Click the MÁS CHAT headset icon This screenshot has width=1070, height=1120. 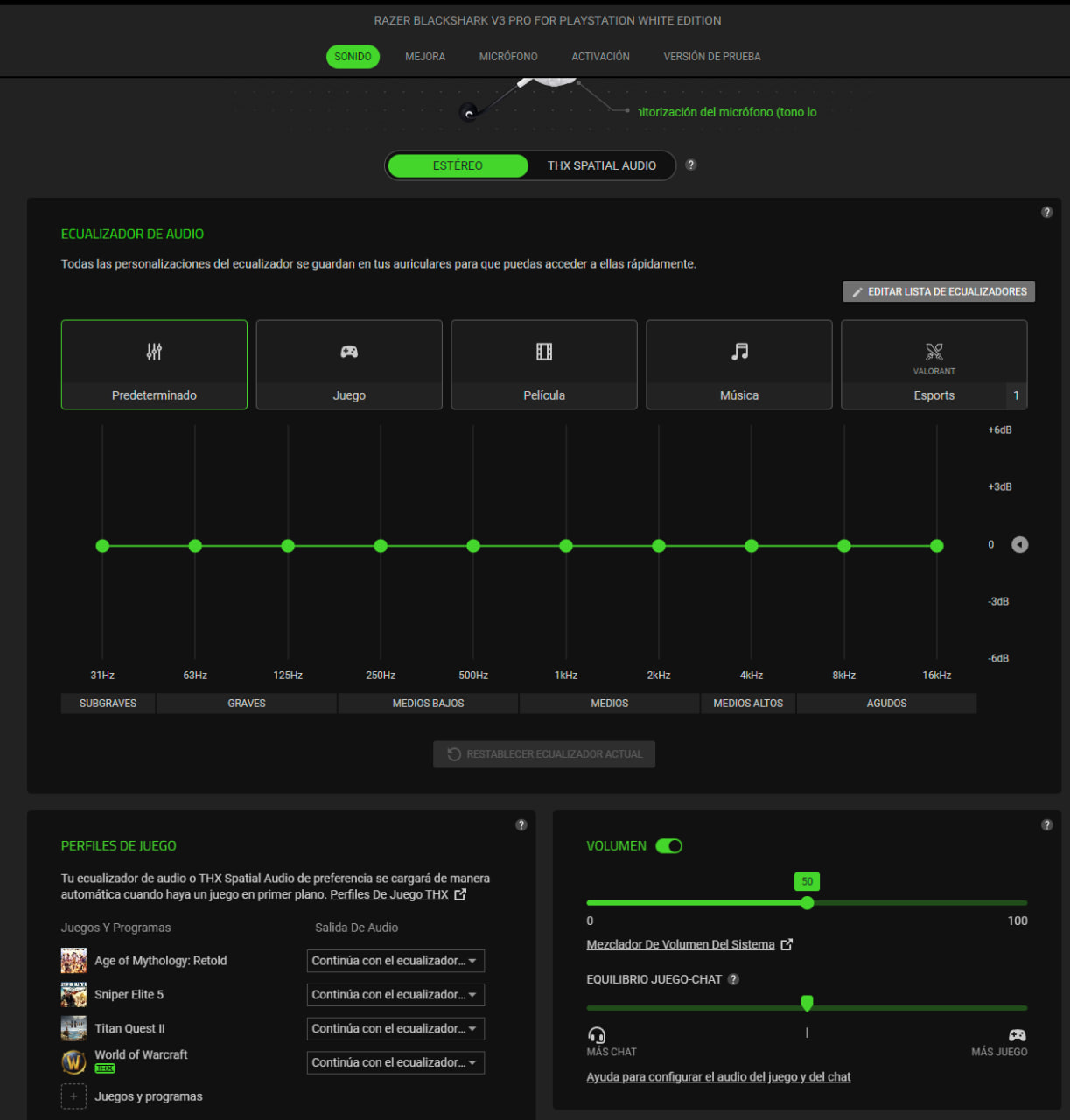pyautogui.click(x=597, y=1036)
